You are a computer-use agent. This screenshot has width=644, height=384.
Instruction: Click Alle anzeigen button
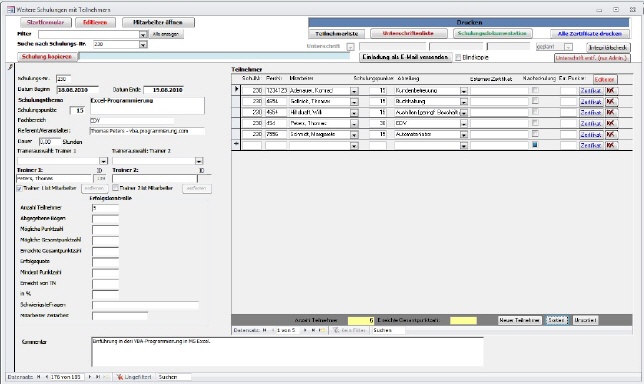(166, 34)
